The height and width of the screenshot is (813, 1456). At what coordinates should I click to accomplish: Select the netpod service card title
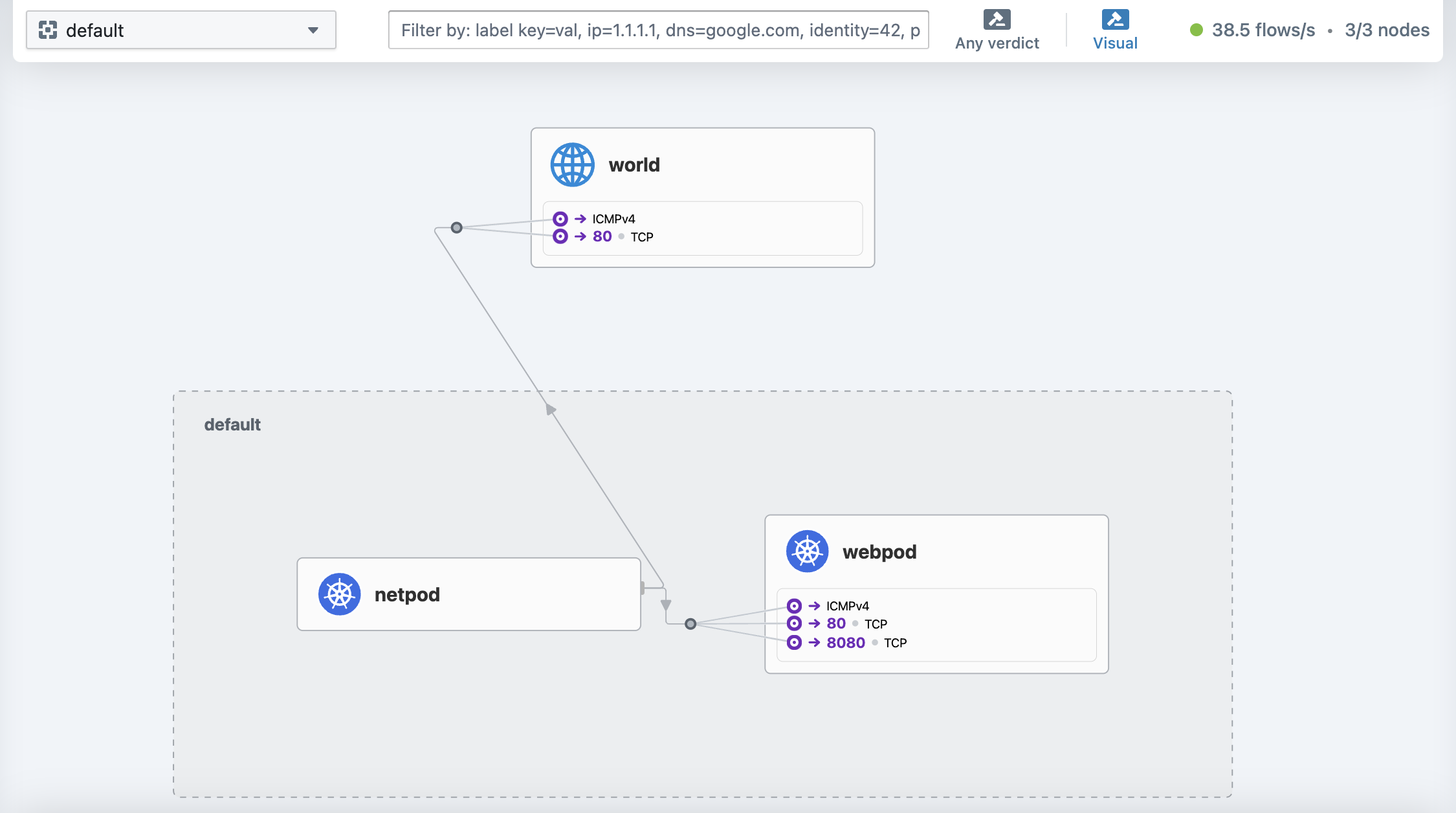click(x=407, y=594)
